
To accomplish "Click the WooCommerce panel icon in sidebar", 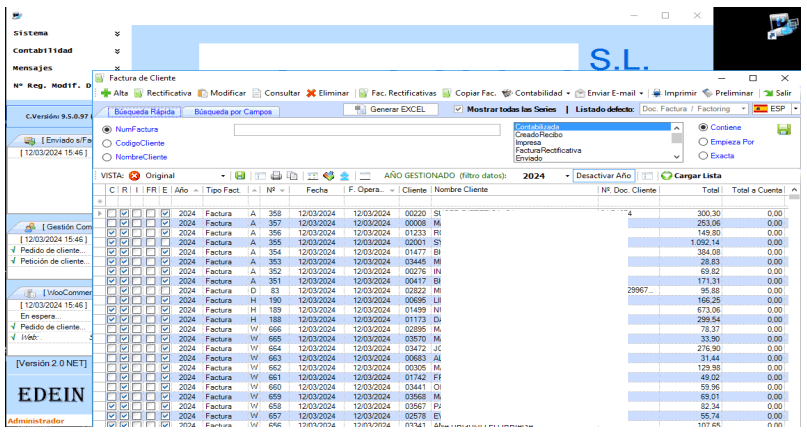I will tap(30, 293).
